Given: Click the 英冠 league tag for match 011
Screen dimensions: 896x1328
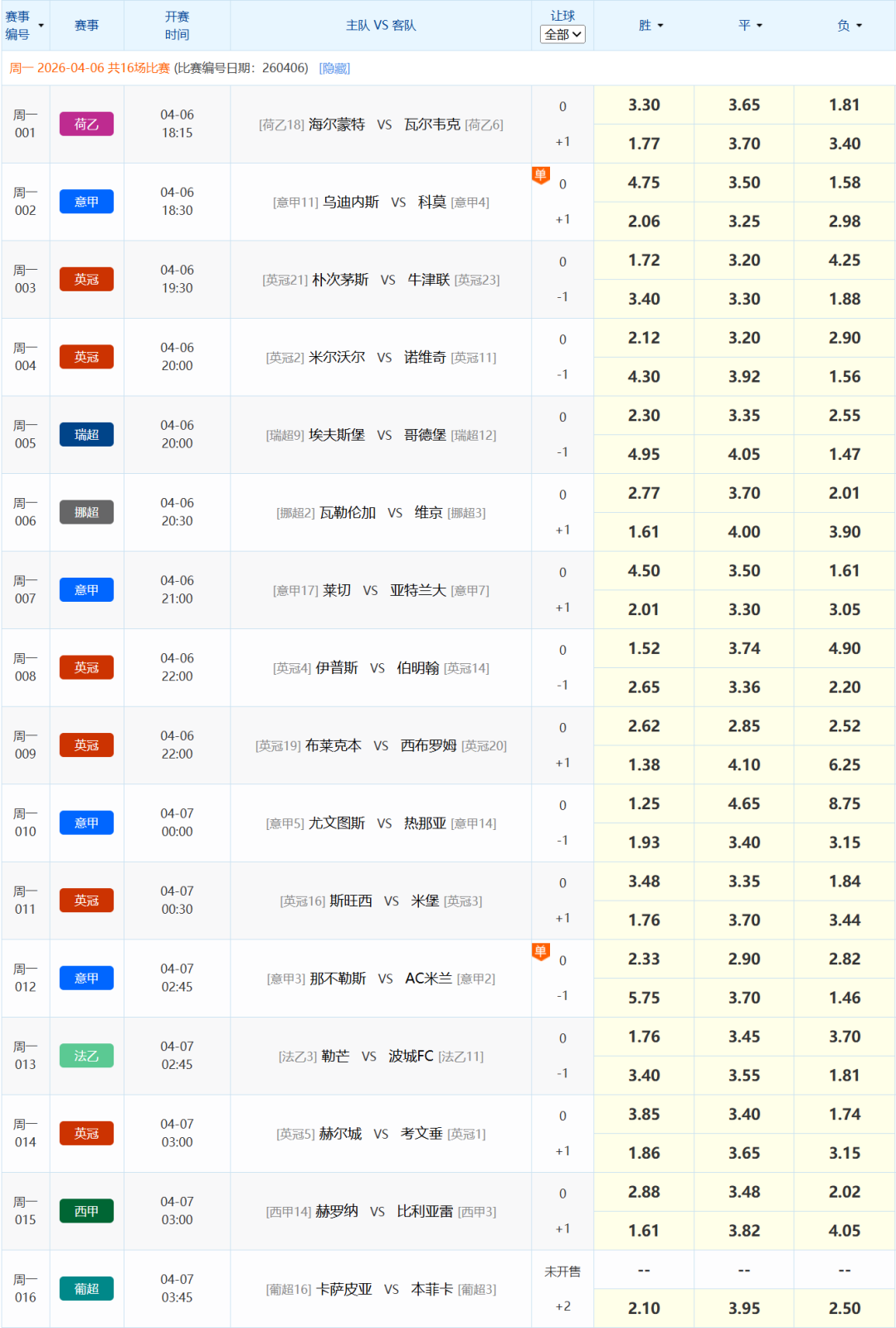Looking at the screenshot, I should tap(86, 901).
